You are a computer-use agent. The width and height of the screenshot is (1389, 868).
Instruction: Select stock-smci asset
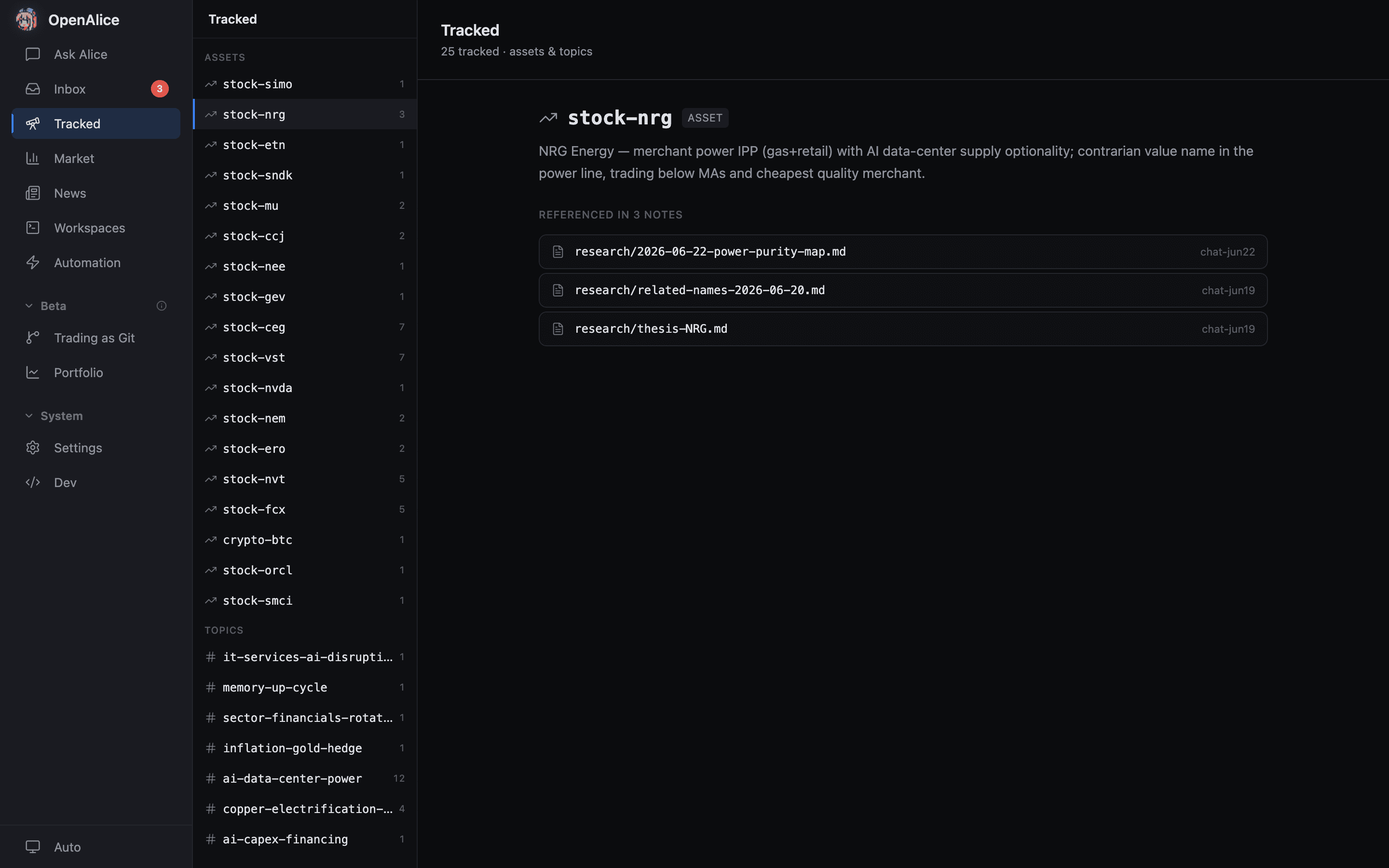[305, 600]
